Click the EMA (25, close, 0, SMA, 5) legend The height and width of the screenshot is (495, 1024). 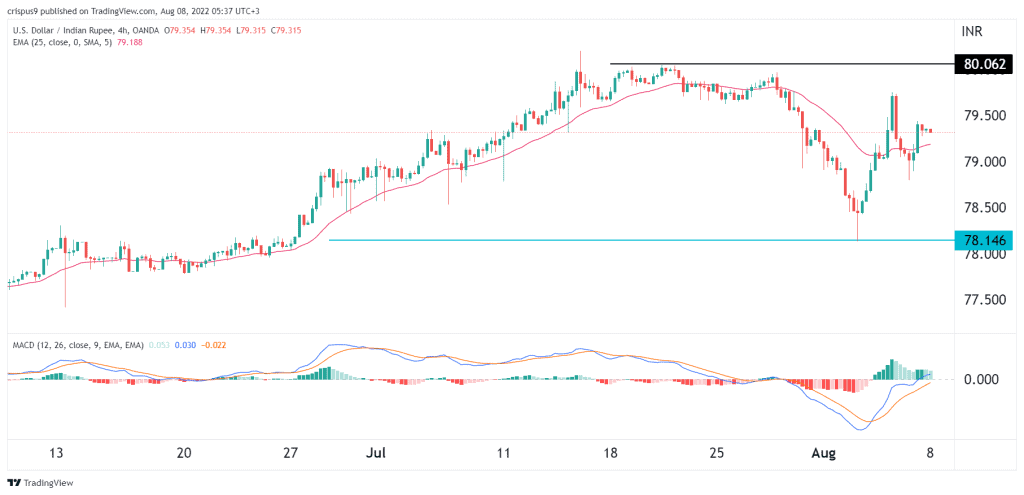(61, 42)
